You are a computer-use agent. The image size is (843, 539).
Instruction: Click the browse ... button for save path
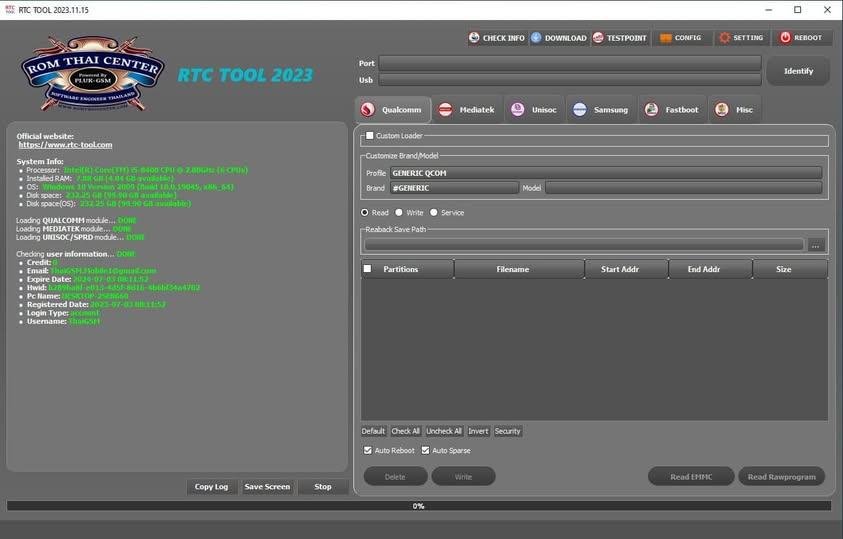(816, 245)
